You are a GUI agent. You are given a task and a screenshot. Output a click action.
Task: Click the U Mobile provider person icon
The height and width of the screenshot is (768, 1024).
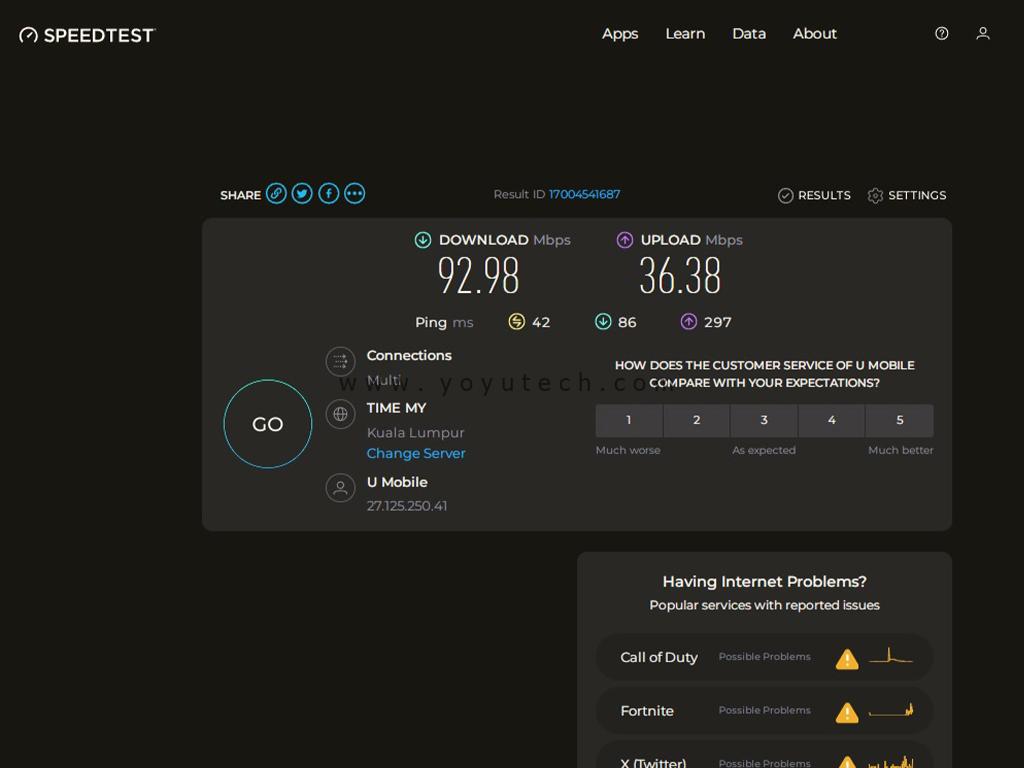click(340, 488)
